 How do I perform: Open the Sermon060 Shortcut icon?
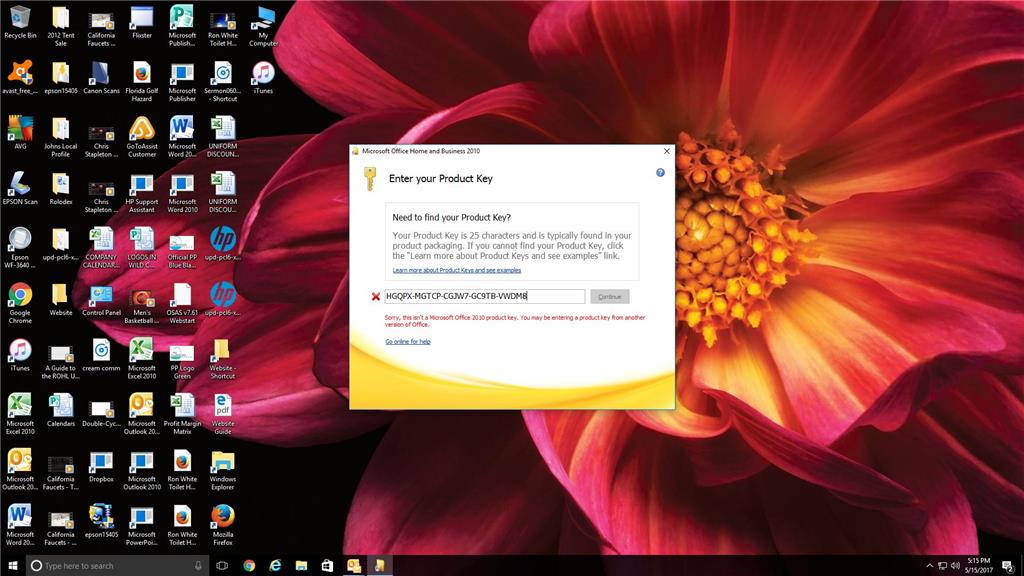click(x=223, y=81)
